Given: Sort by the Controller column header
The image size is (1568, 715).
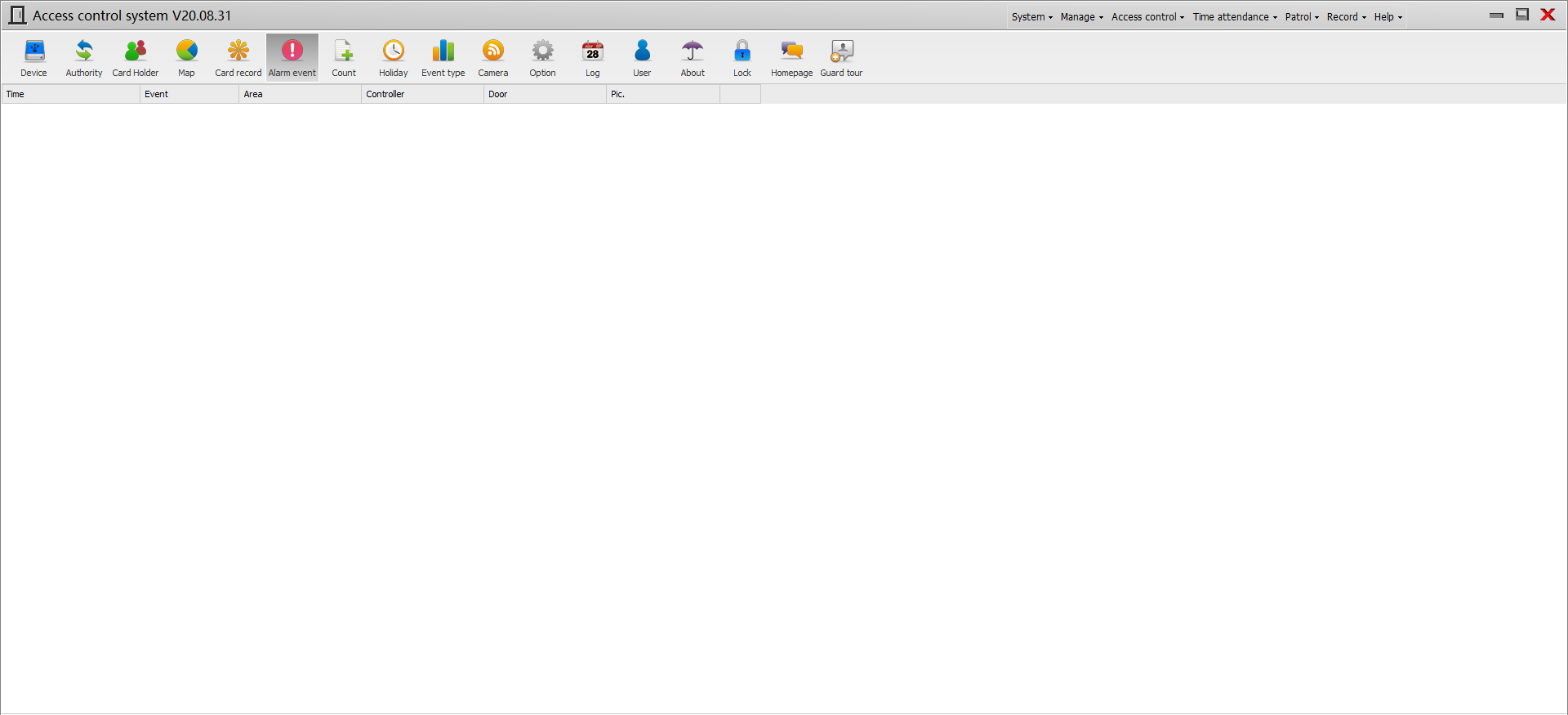Looking at the screenshot, I should (x=423, y=94).
